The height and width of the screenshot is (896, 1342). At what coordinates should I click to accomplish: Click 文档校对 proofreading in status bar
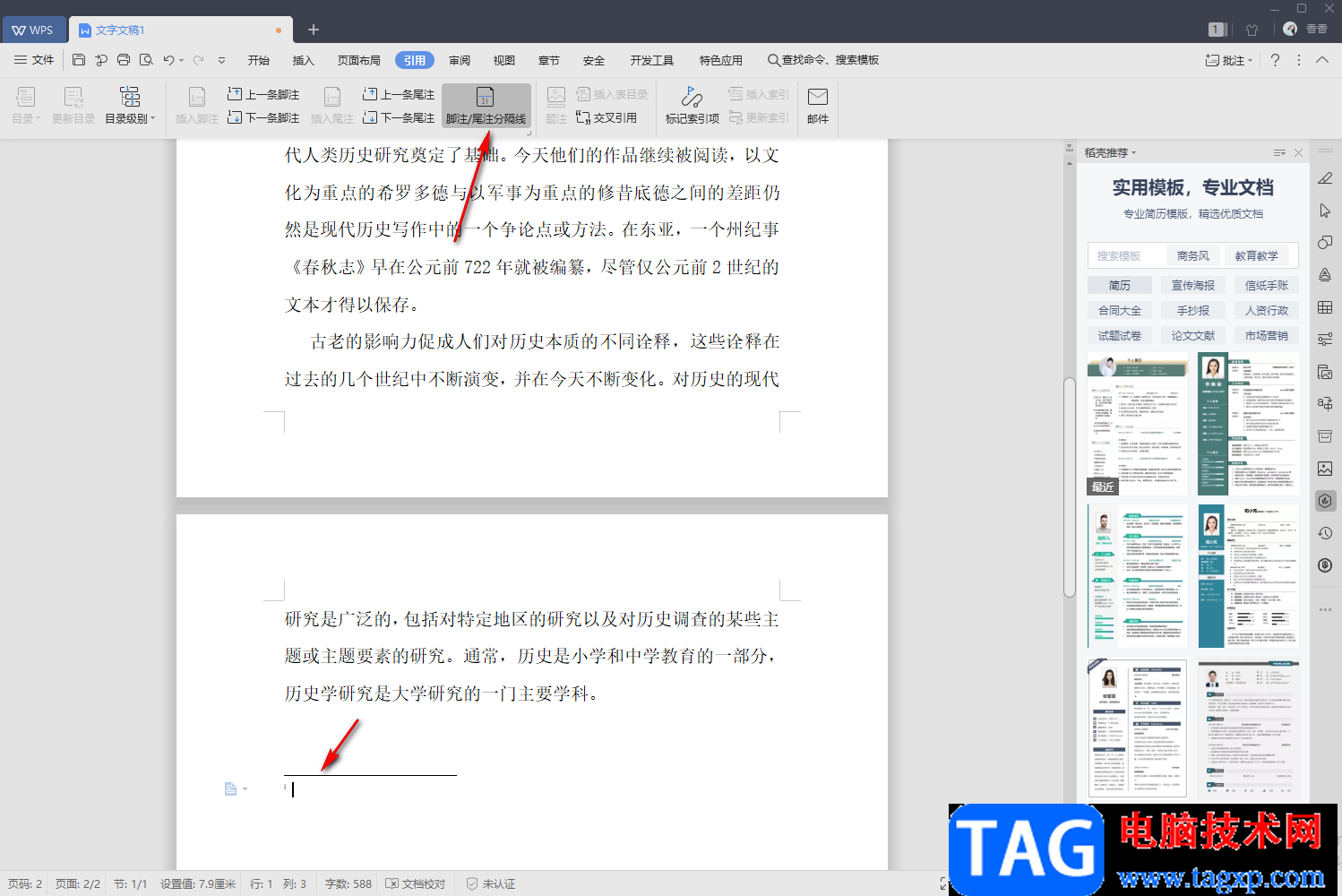[x=416, y=883]
